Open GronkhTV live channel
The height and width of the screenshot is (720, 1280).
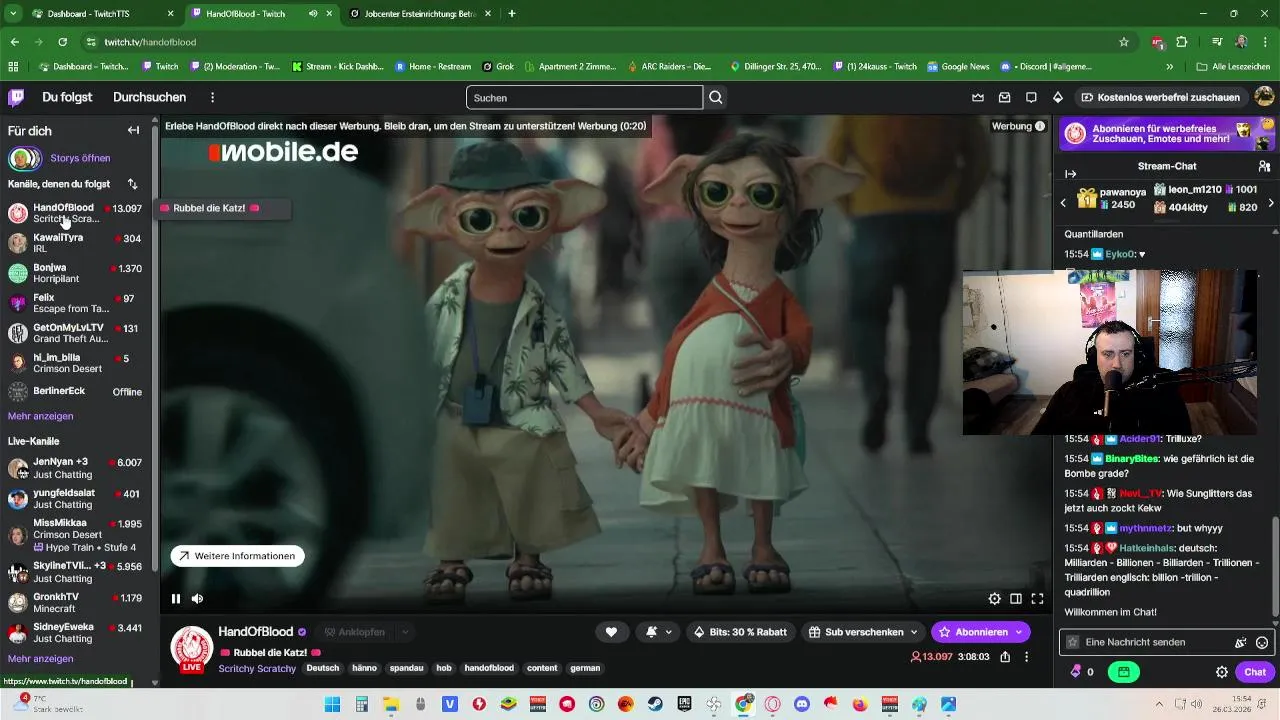75,602
